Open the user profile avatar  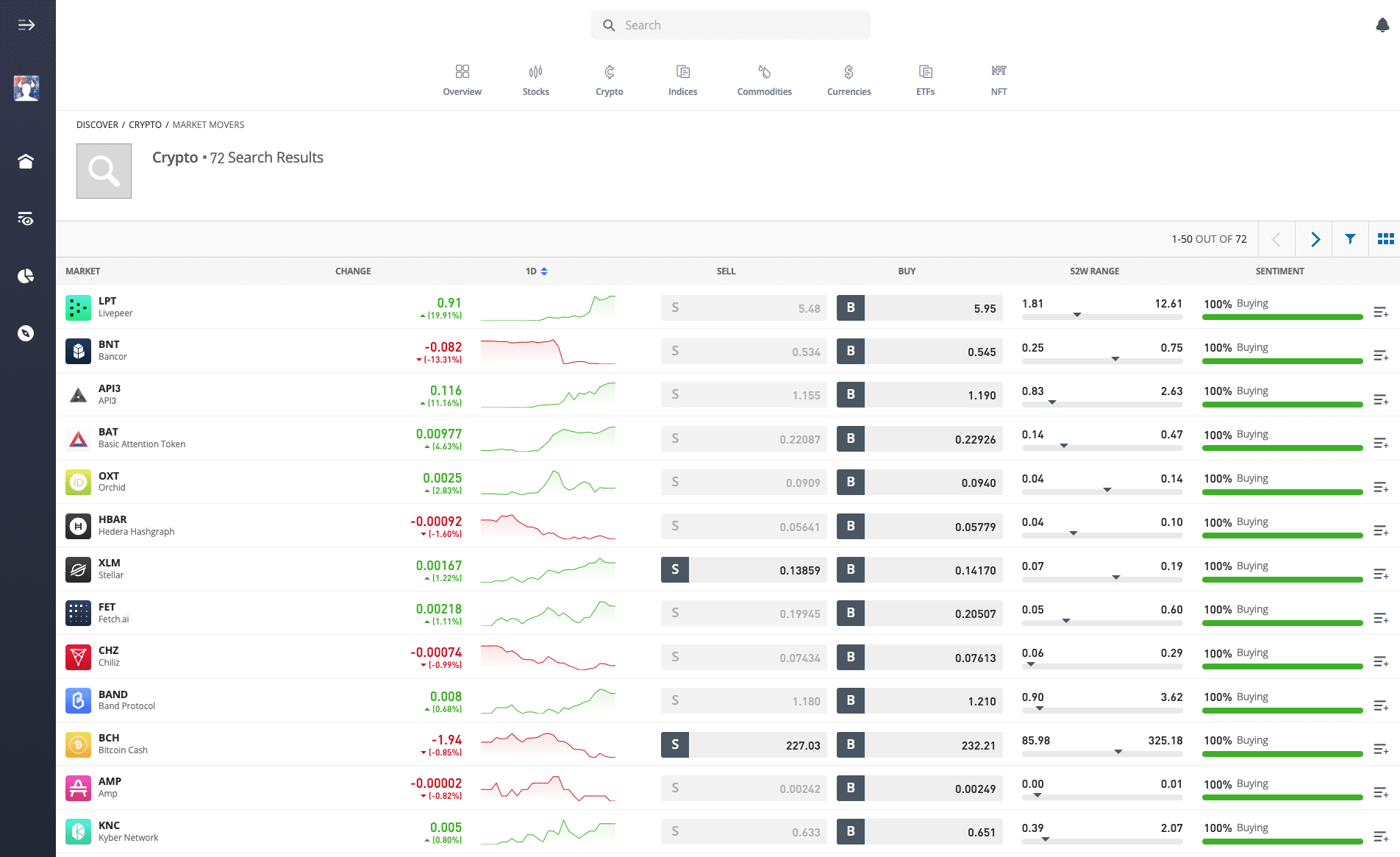click(x=26, y=88)
